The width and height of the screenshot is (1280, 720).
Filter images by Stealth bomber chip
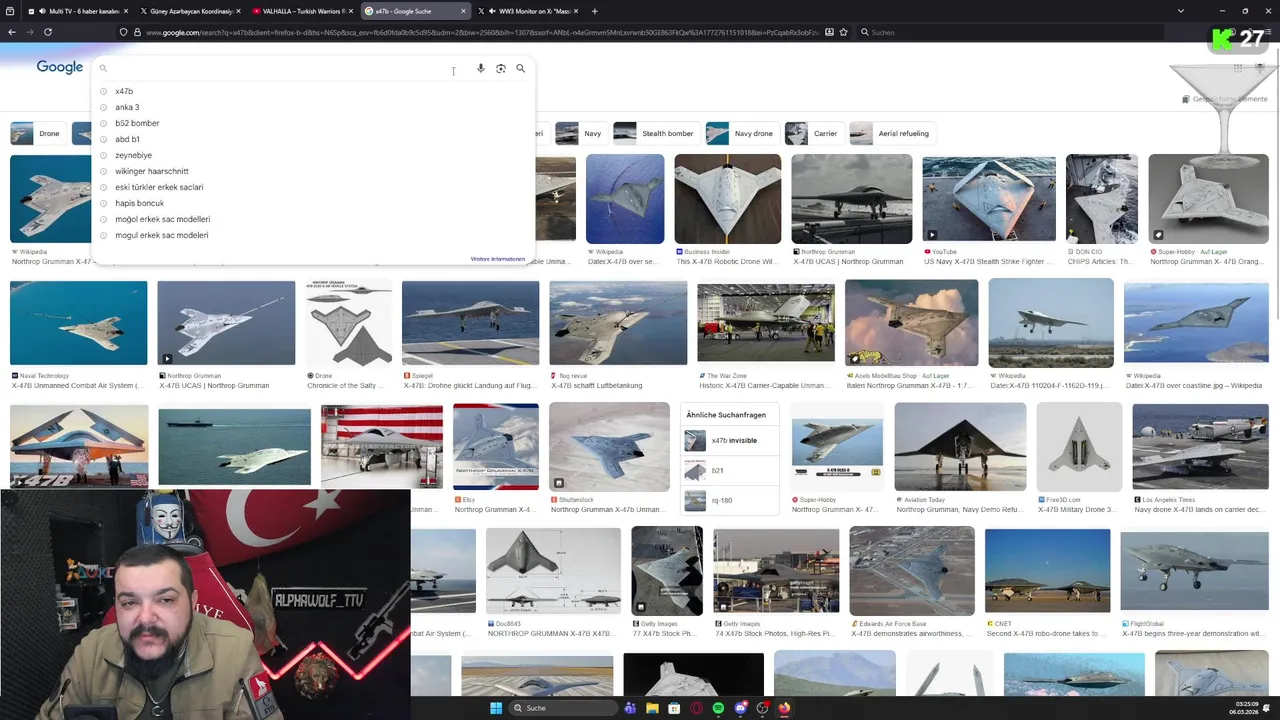(655, 133)
